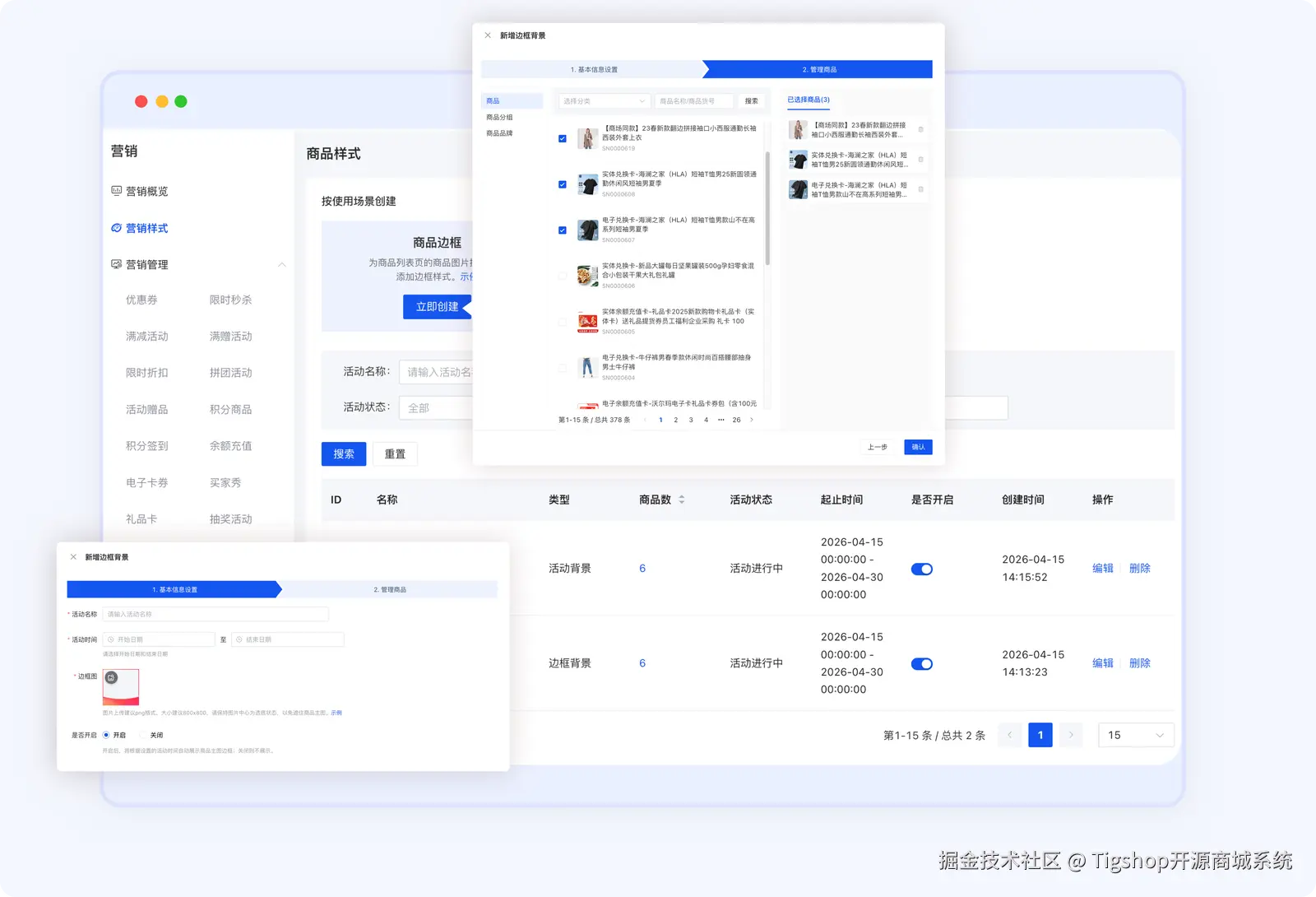Image resolution: width=1316 pixels, height=897 pixels.
Task: Switch to the 商品 tab in dialog
Action: [512, 101]
